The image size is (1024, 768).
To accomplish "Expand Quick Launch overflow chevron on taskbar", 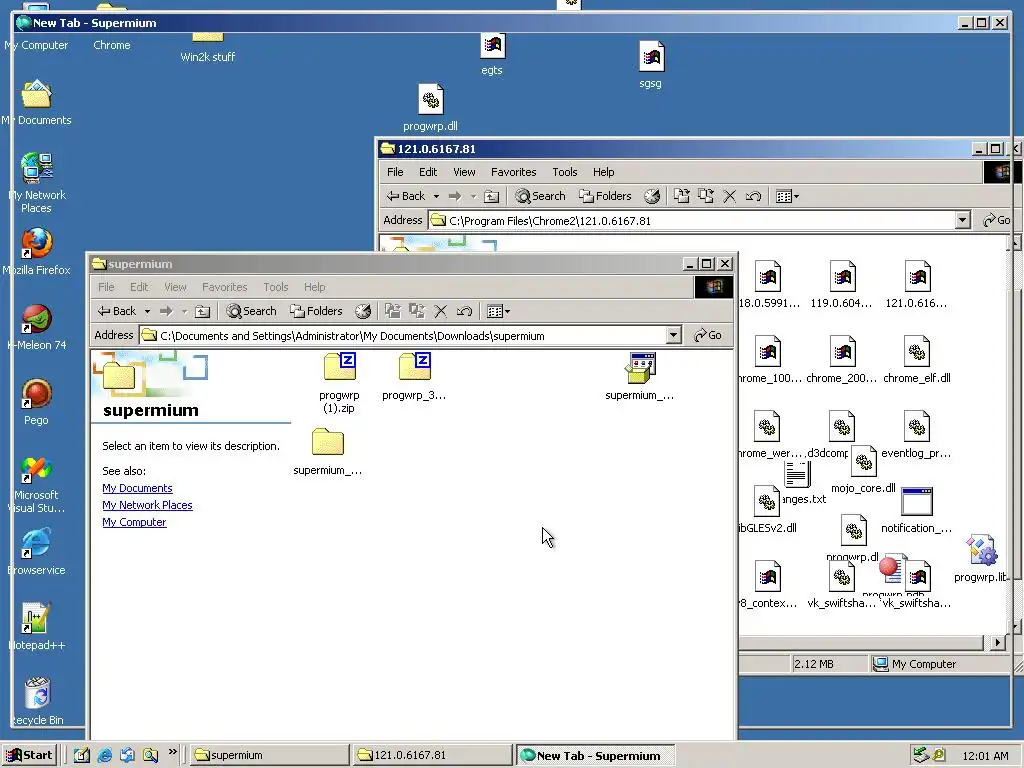I will point(172,752).
